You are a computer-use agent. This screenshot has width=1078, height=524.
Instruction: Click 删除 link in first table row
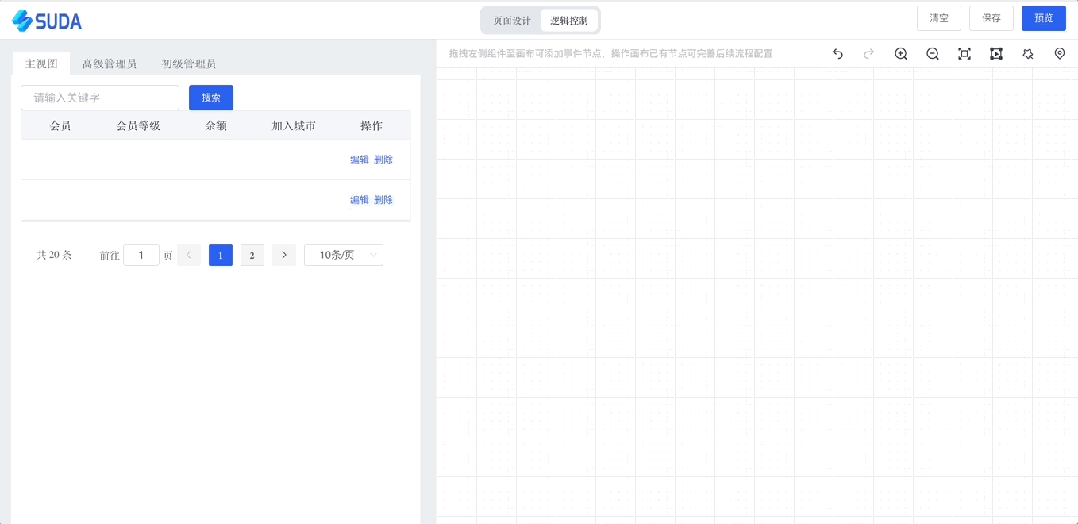[383, 160]
